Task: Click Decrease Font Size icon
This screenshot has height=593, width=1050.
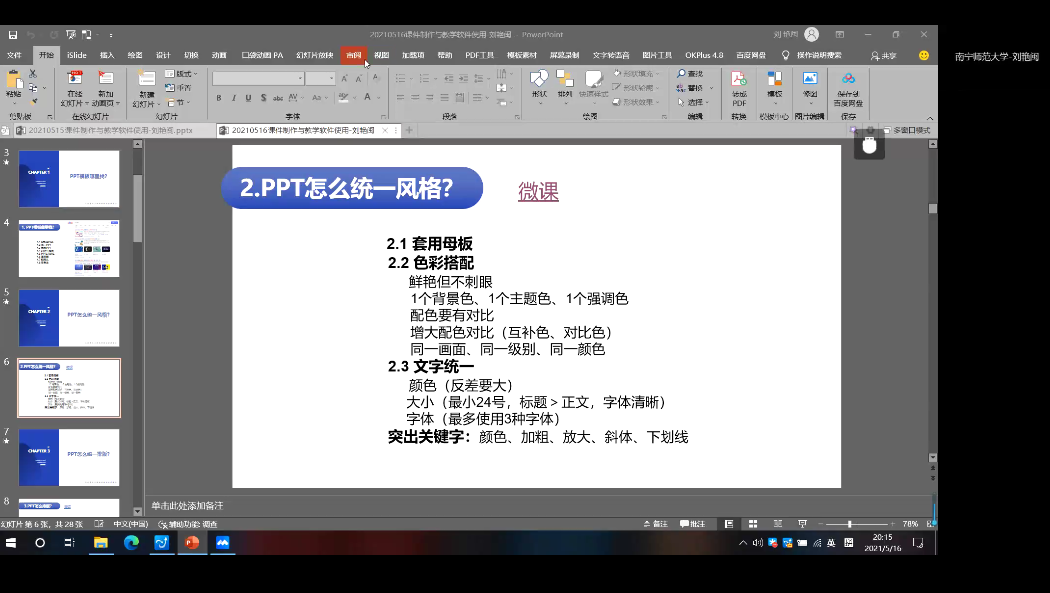Action: [359, 79]
